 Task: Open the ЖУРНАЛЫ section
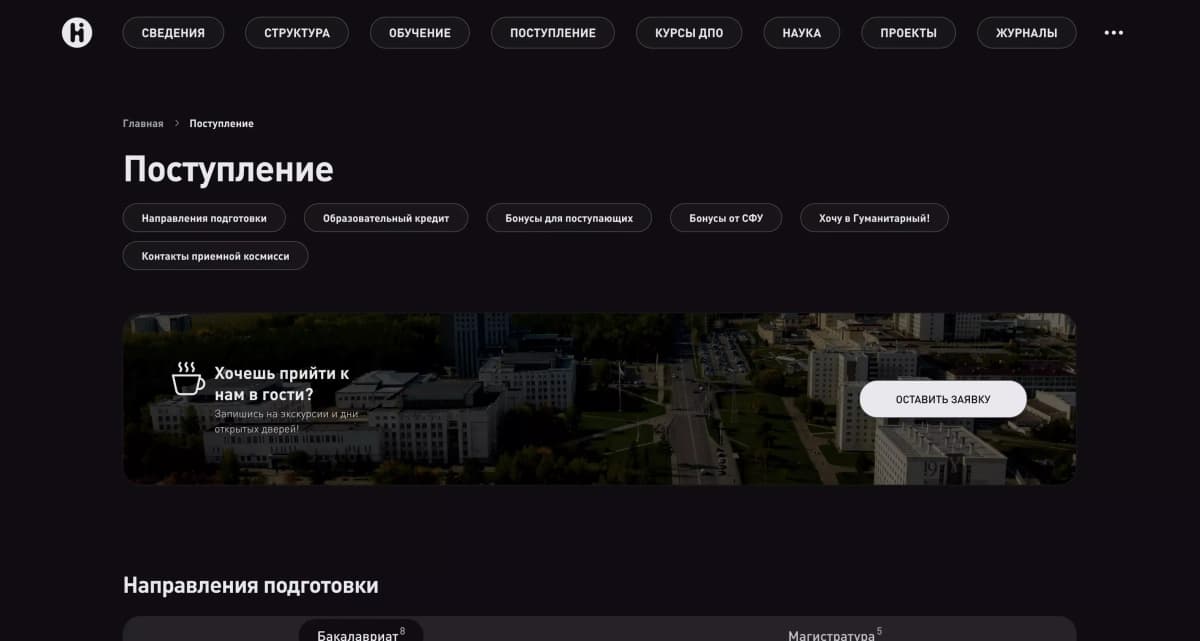1026,32
